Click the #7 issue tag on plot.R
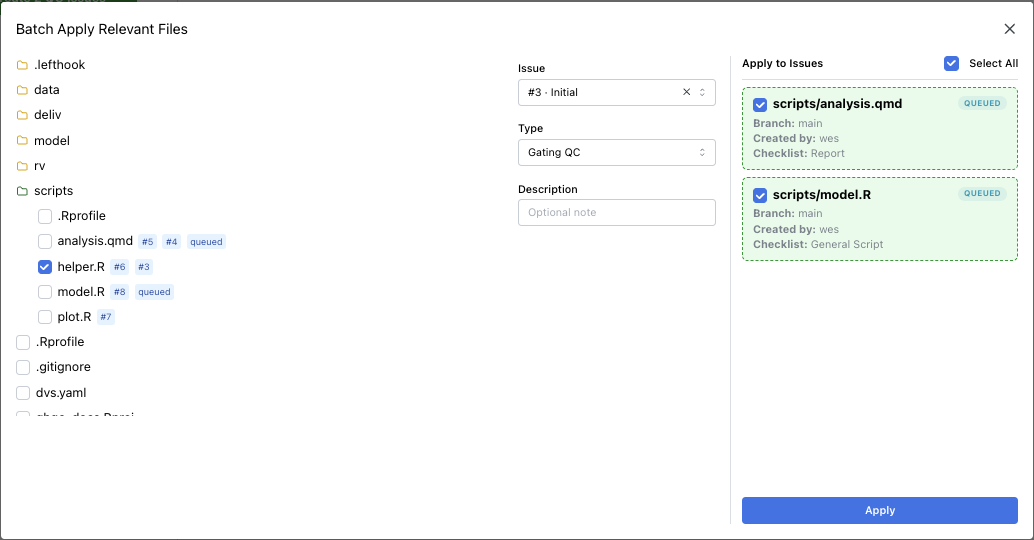The image size is (1034, 540). [x=106, y=317]
